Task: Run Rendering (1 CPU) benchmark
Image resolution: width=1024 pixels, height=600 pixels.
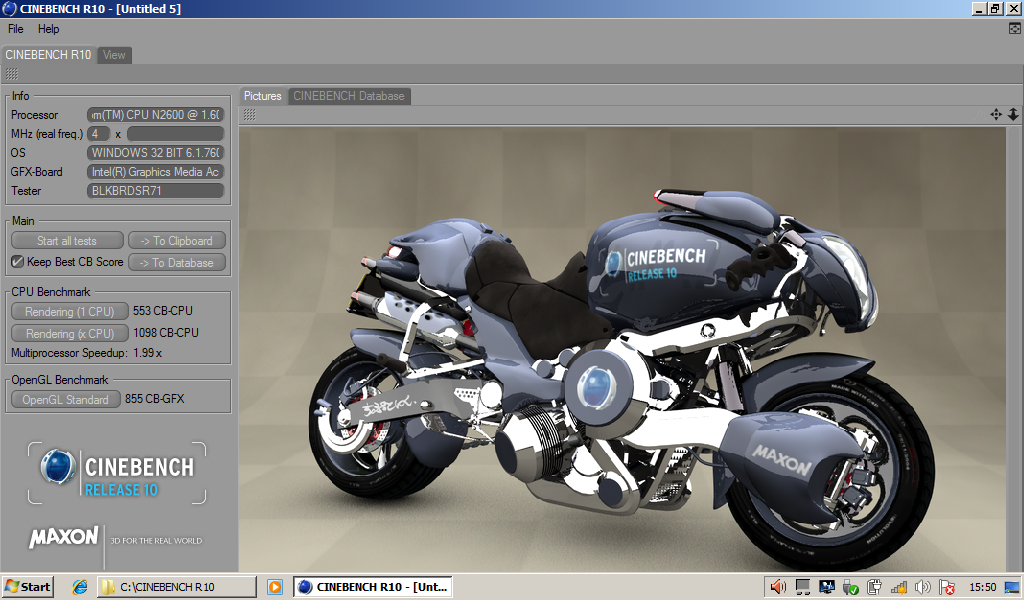Action: (69, 311)
